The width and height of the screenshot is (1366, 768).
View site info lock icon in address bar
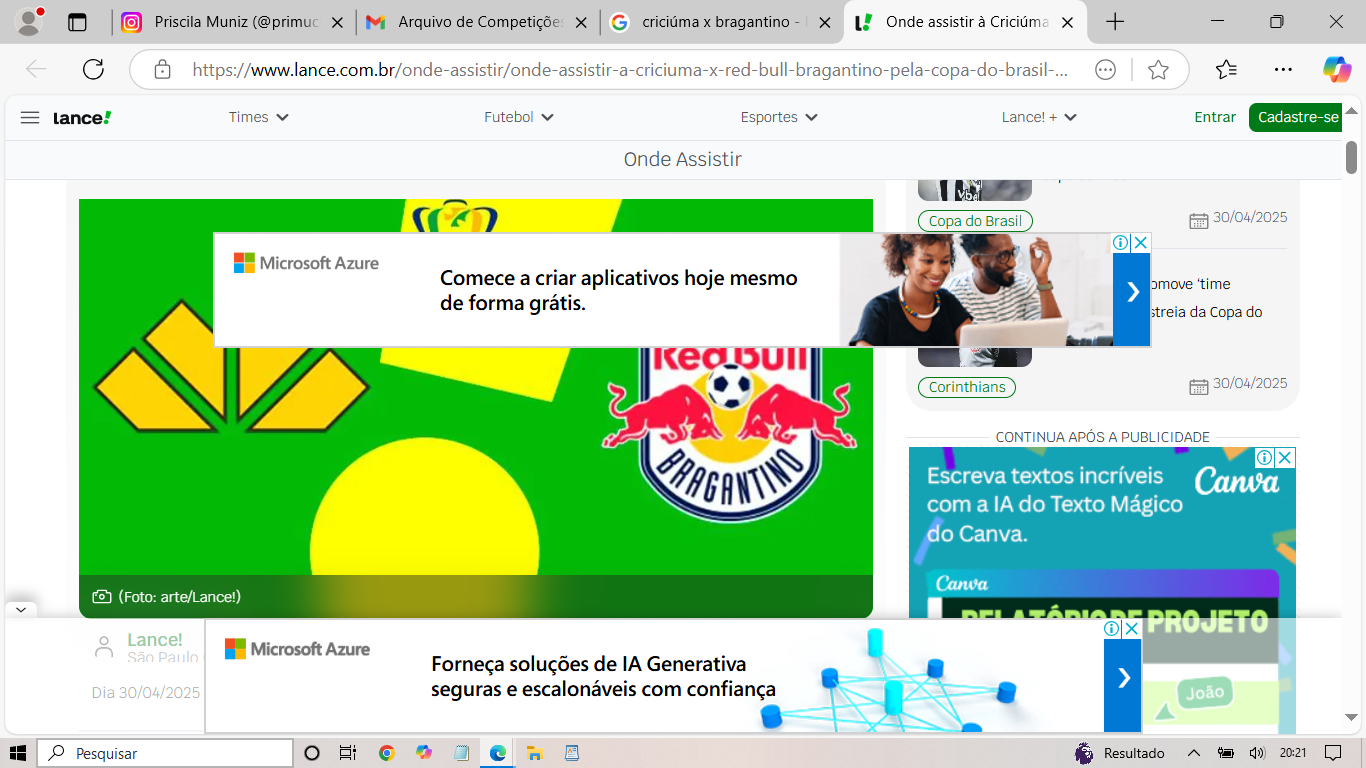point(162,69)
